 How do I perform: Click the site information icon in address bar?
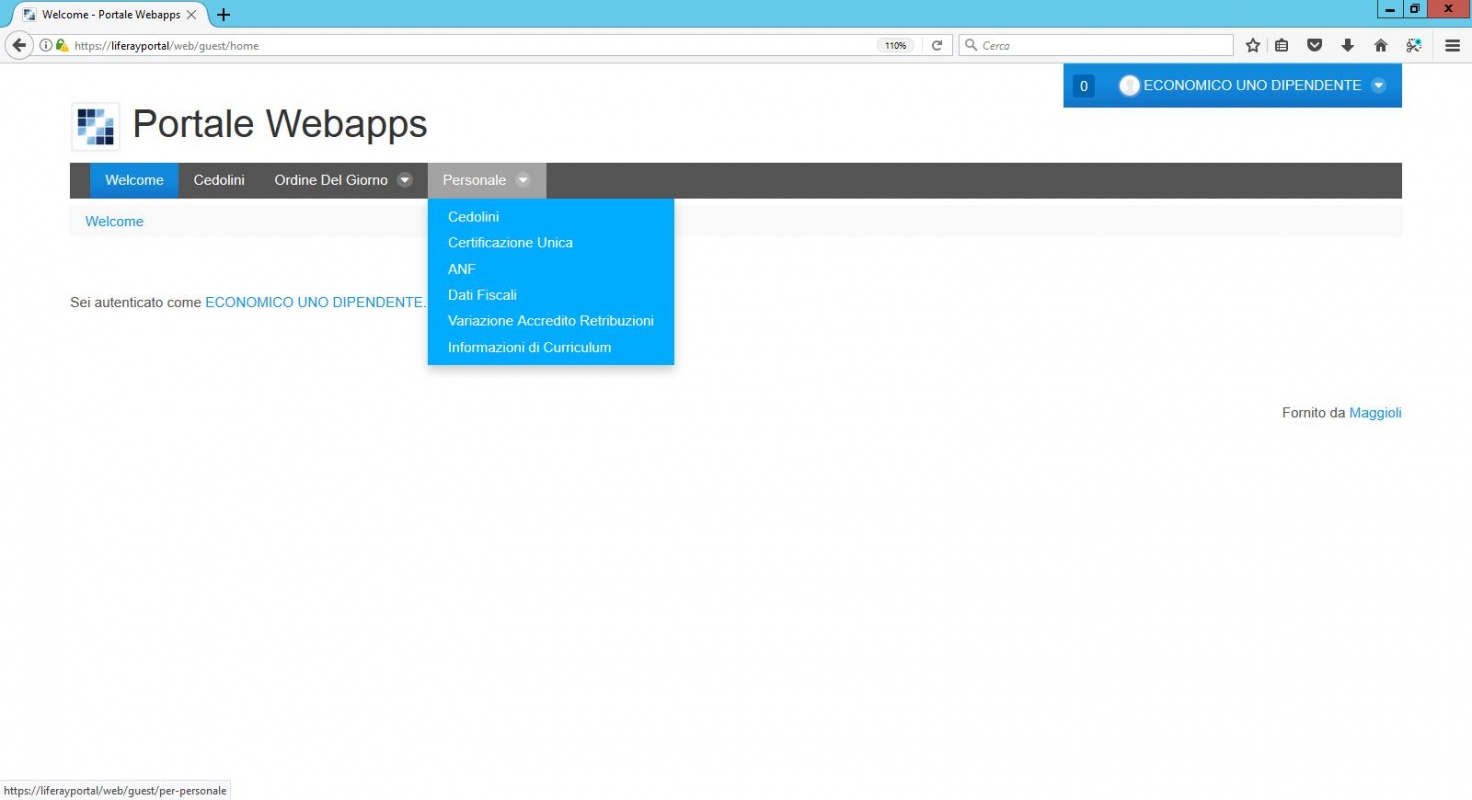(46, 45)
